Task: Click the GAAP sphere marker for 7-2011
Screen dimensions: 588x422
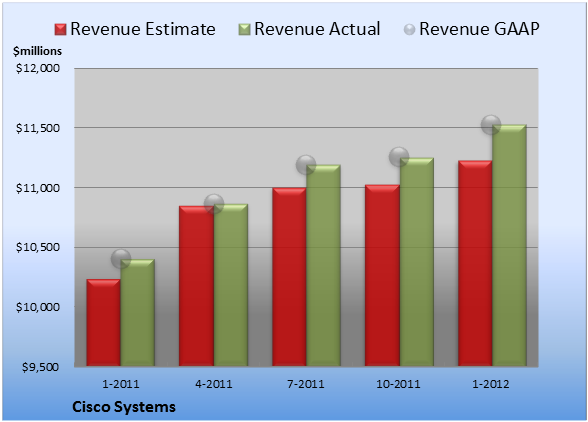Action: click(306, 165)
